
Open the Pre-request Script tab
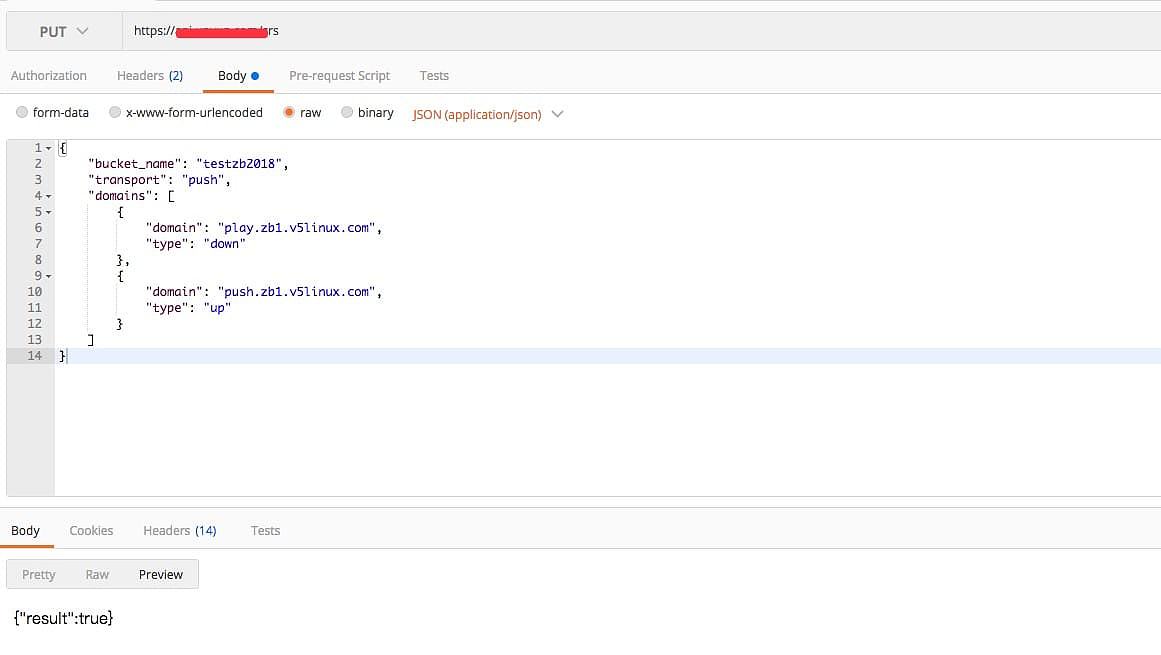[x=339, y=76]
